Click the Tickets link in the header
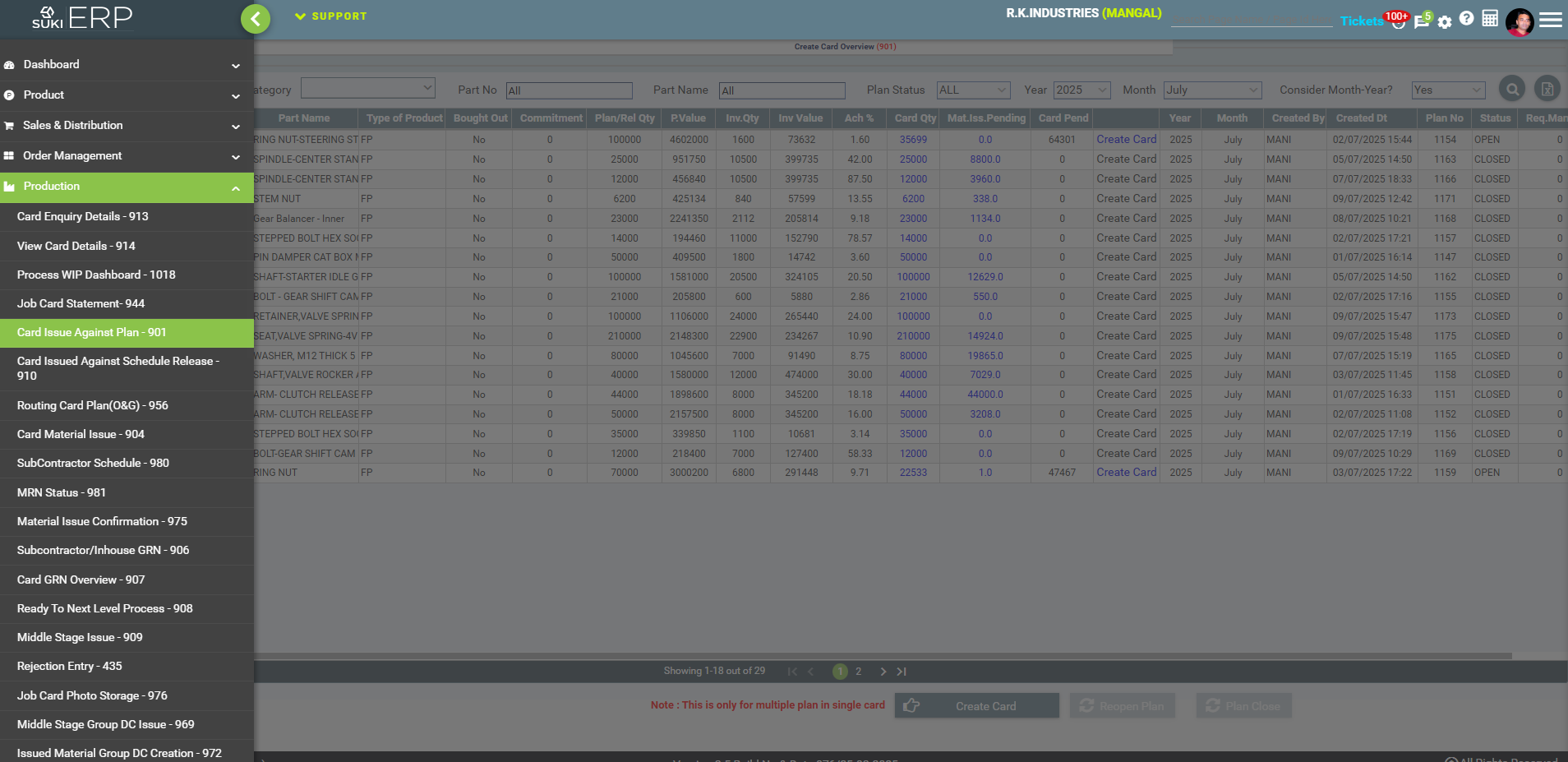The height and width of the screenshot is (762, 1568). (1361, 21)
